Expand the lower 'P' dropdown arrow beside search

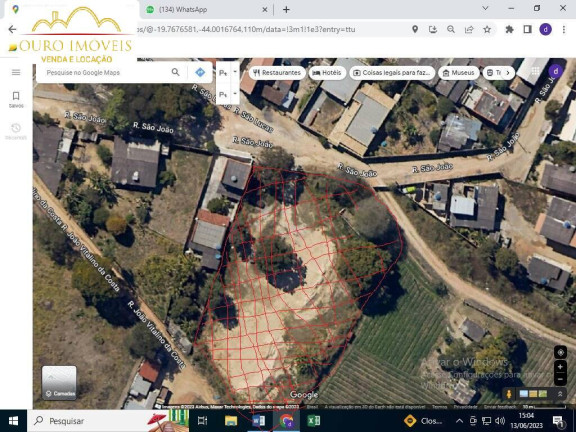[235, 94]
